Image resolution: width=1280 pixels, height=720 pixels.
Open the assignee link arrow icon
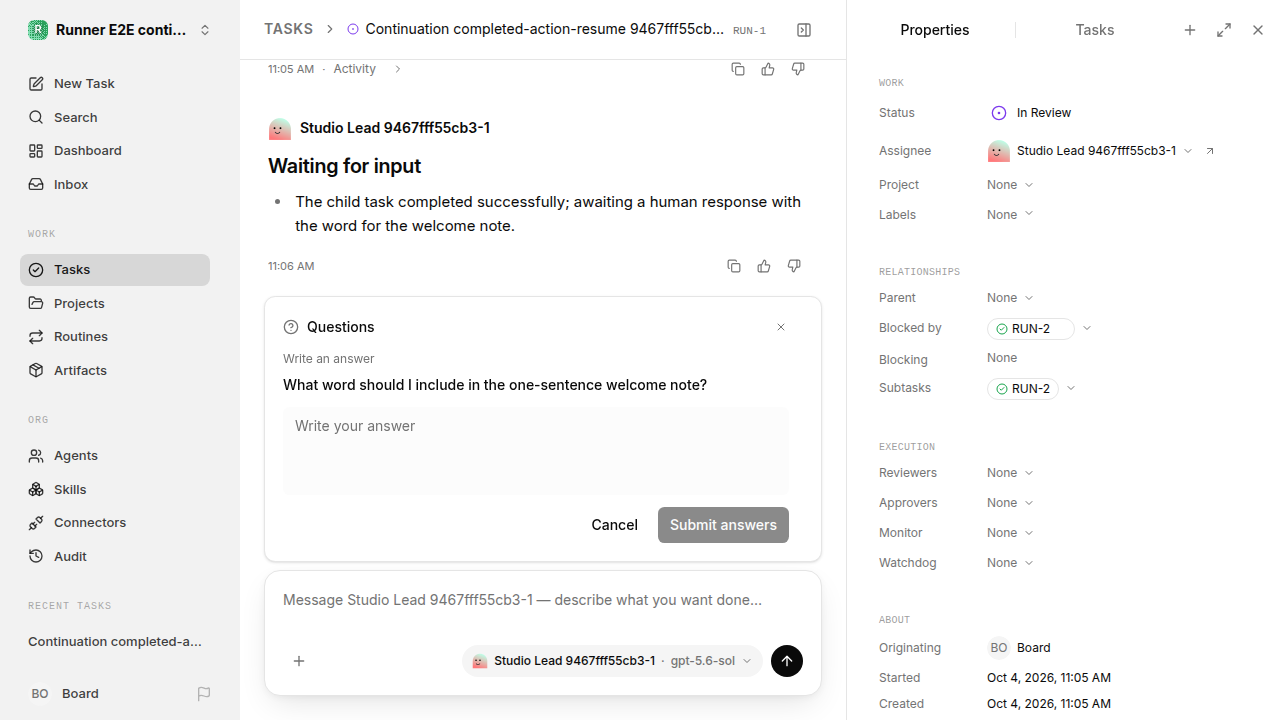pos(1210,151)
